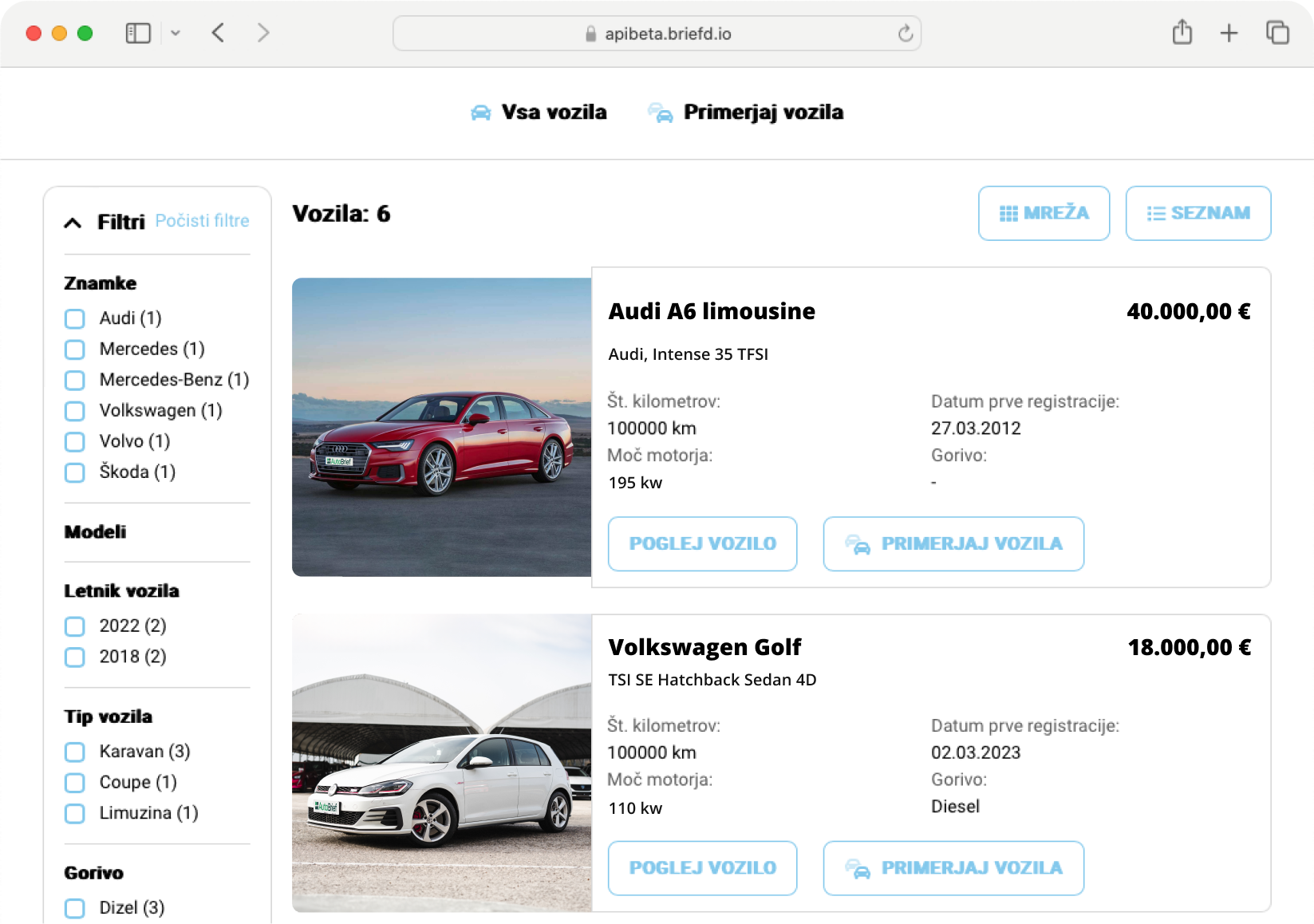Click the 110 kw engine power value

[x=635, y=808]
